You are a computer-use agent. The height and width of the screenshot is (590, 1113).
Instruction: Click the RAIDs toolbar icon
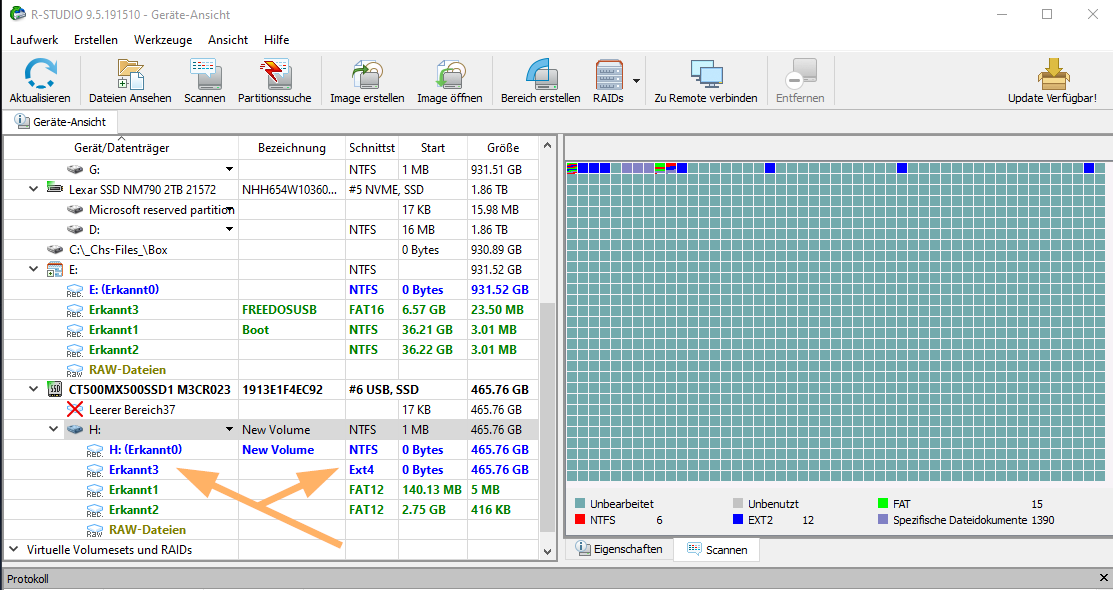coord(609,75)
